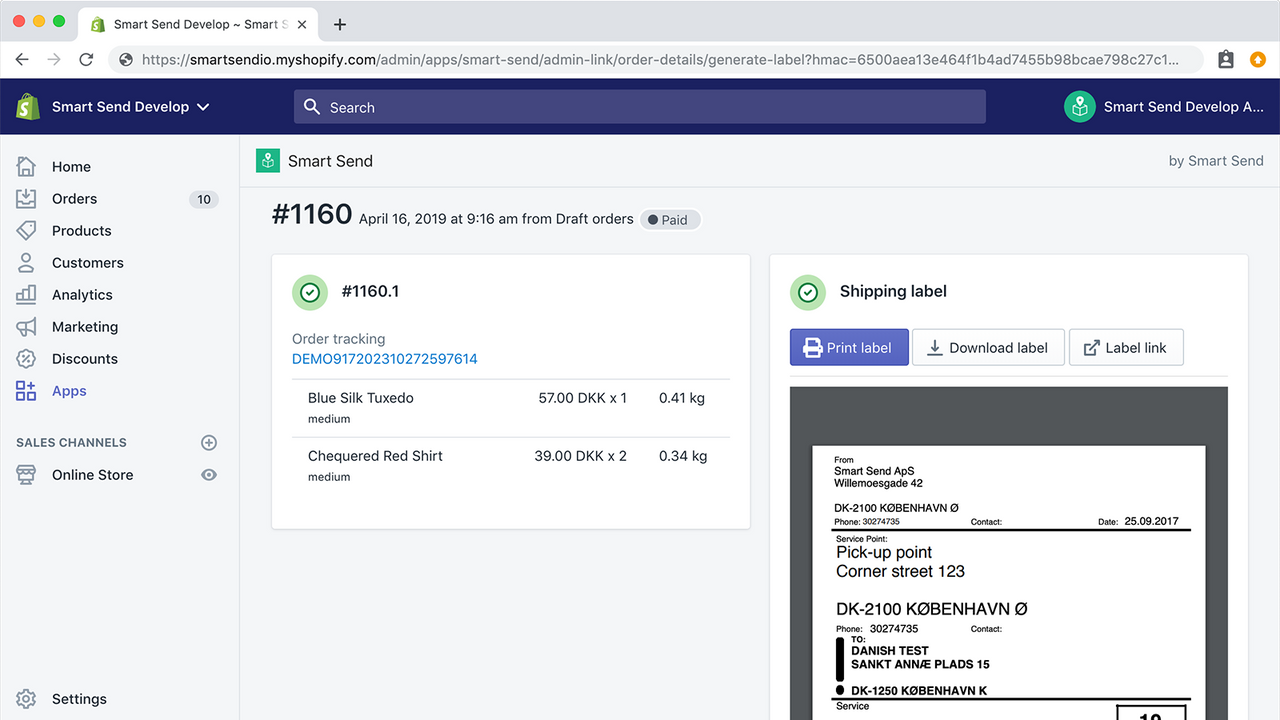
Task: Click the #1160.1 fulfilled checkmark icon
Action: click(310, 292)
